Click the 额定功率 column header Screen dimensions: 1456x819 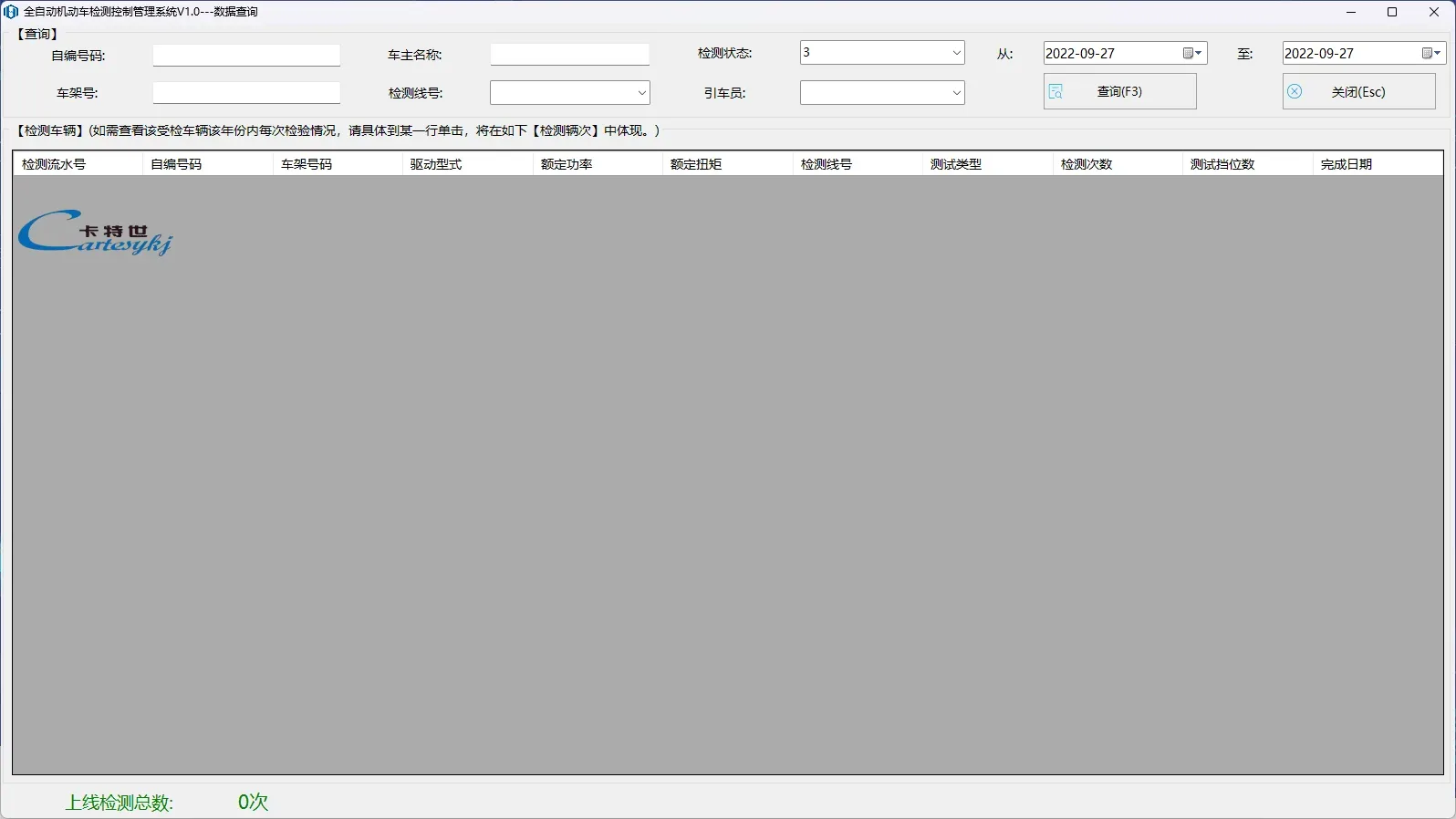point(598,164)
